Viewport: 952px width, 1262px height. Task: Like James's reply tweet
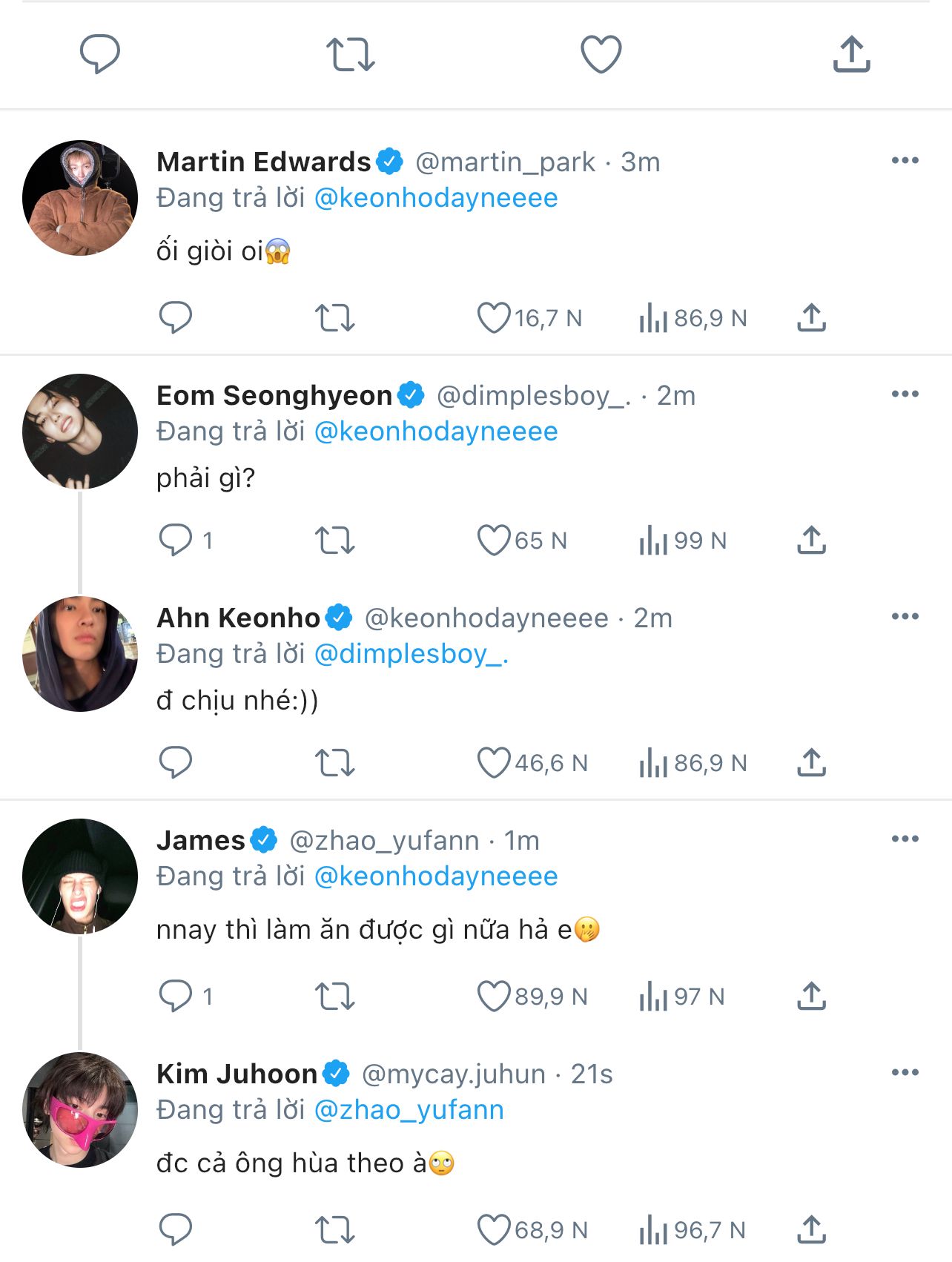pyautogui.click(x=493, y=997)
